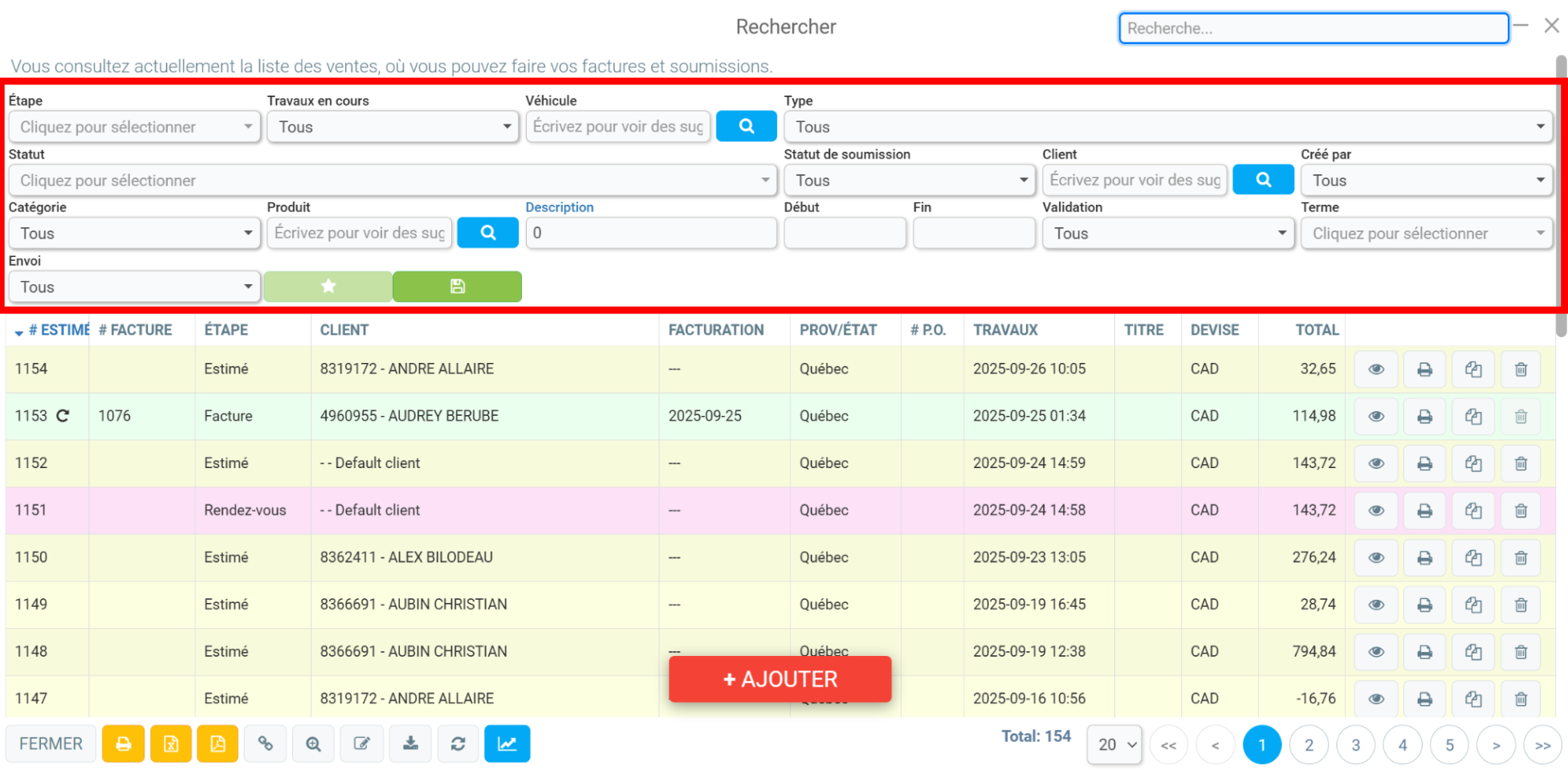Search clients with the blue magnifier button

tap(1263, 180)
